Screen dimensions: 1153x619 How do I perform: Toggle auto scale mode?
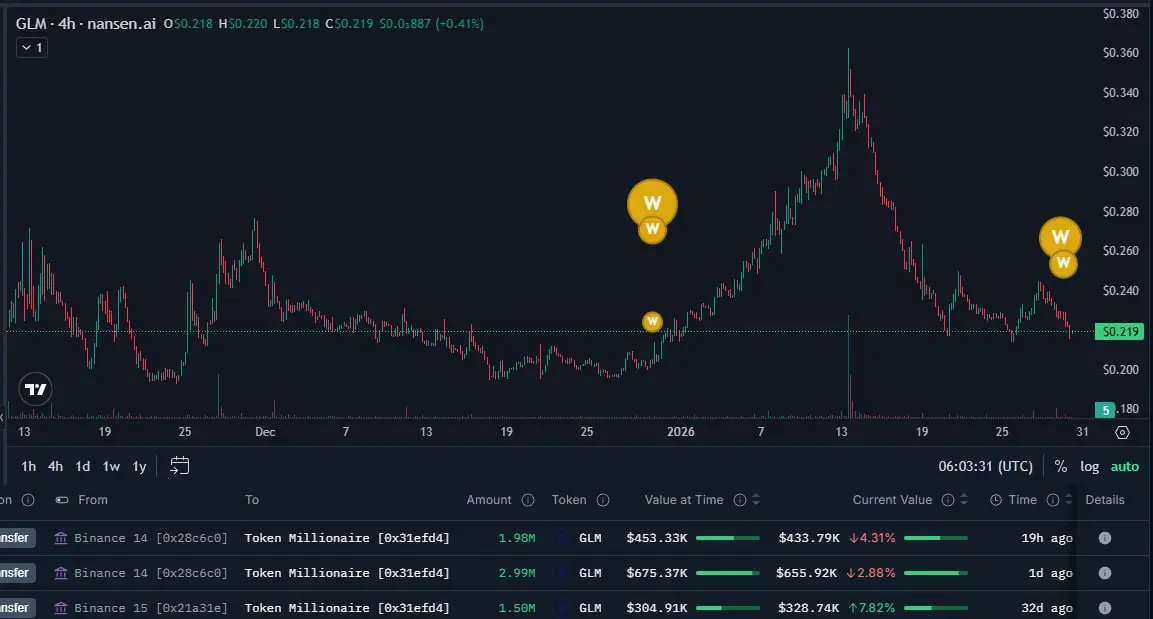(1124, 466)
